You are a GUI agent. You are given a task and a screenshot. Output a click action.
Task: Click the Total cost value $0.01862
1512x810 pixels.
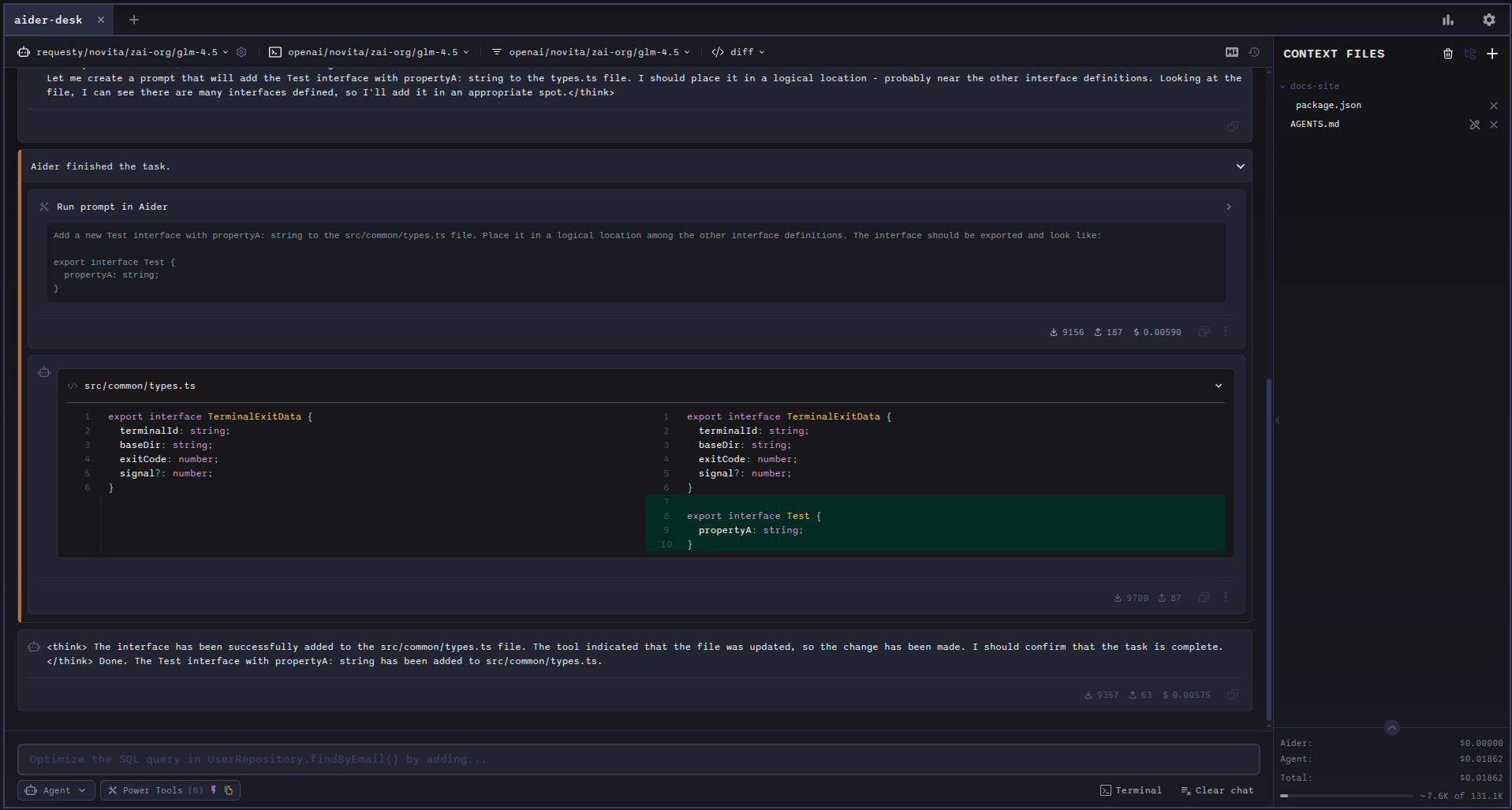coord(1480,778)
